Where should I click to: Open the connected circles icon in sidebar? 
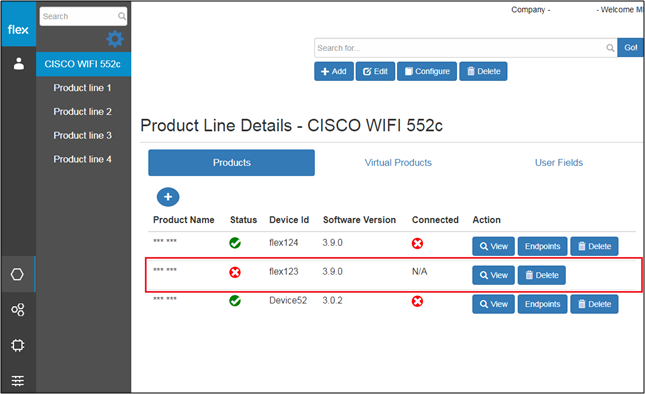point(18,310)
